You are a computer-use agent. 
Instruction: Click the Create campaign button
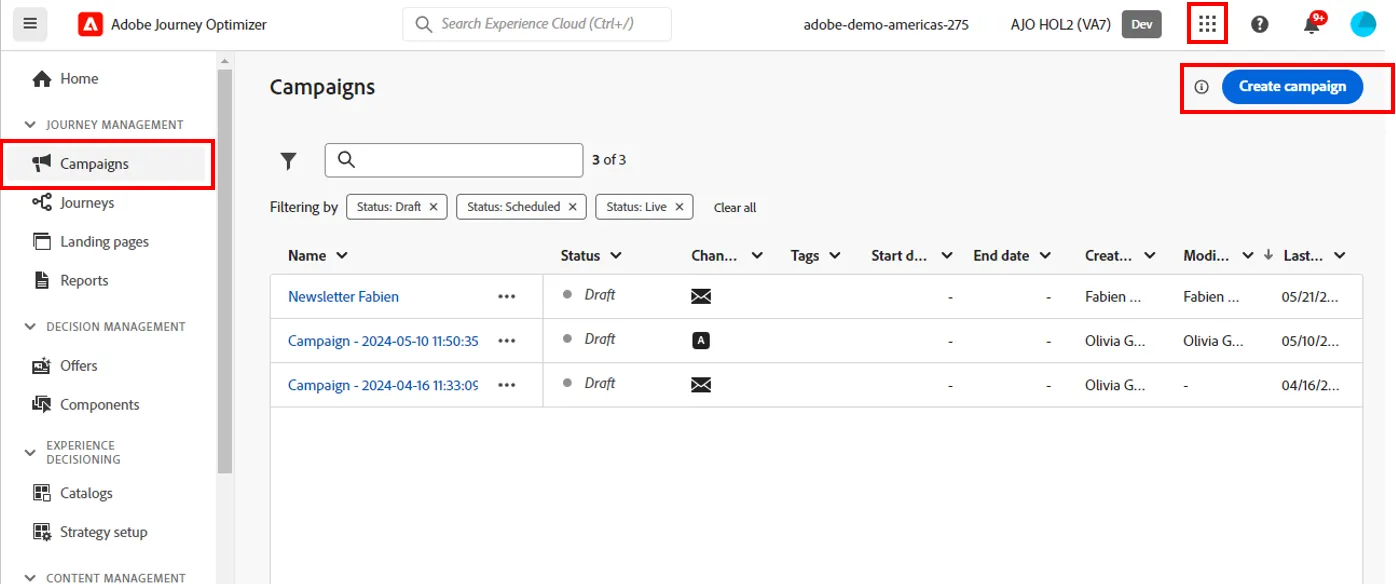coord(1292,87)
